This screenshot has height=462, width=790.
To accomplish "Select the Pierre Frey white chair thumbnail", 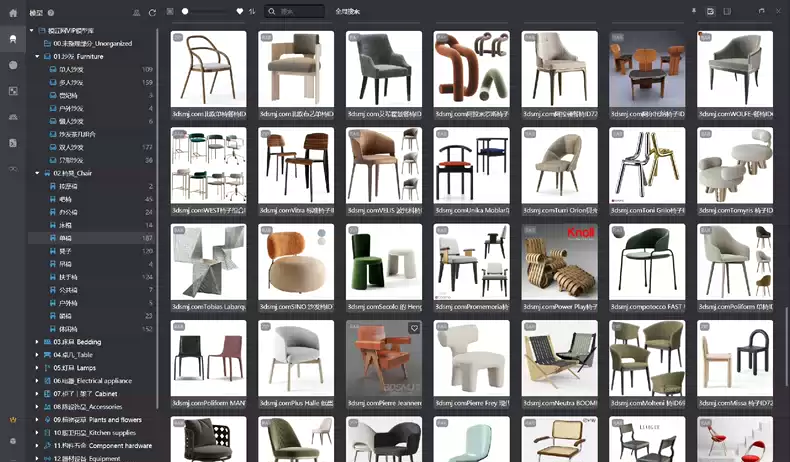I will tap(472, 358).
